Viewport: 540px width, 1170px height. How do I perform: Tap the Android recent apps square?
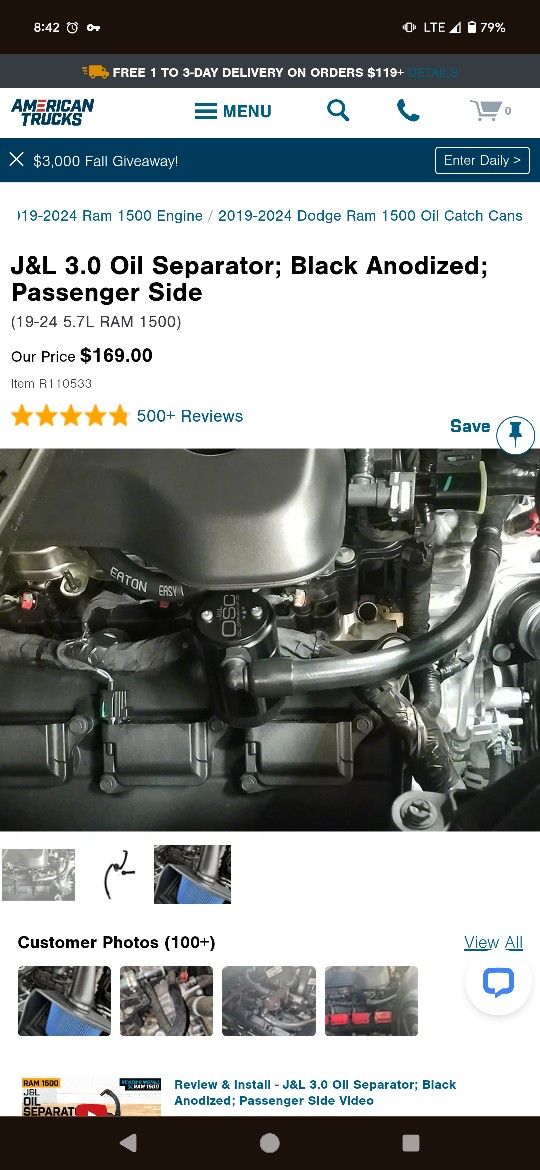410,1142
